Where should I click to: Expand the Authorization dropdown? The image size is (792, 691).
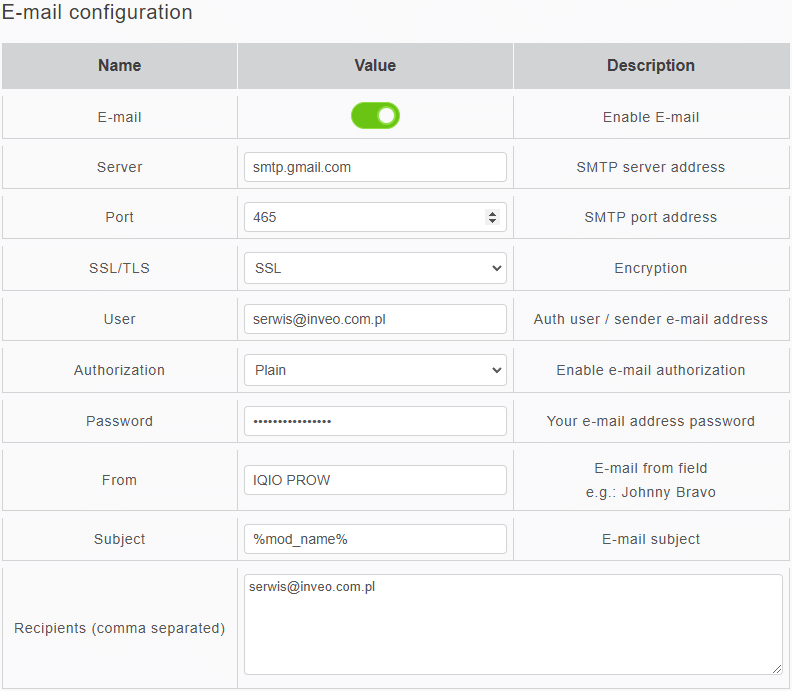[375, 370]
